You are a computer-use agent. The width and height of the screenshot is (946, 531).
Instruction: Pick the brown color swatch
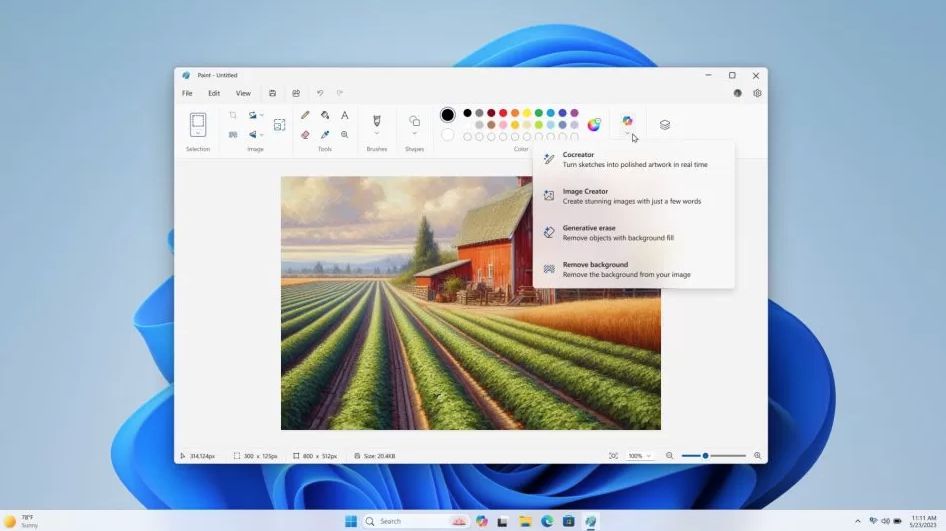pos(491,125)
